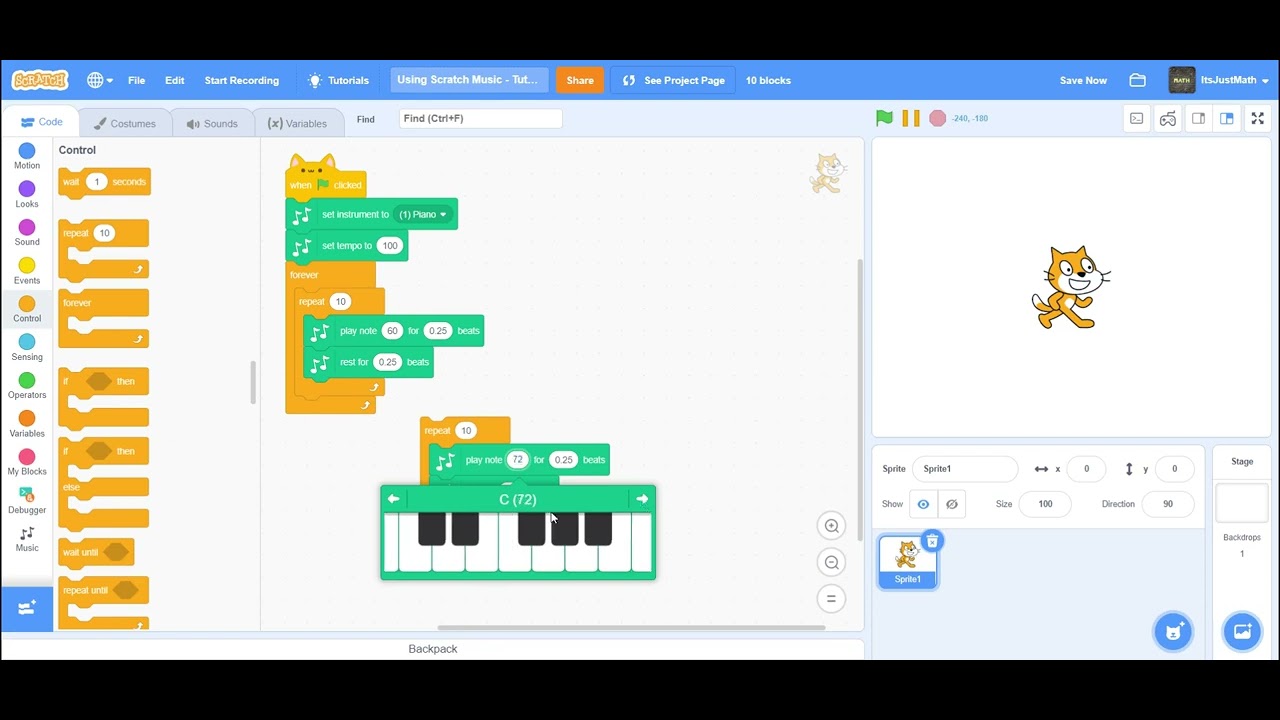1280x720 pixels.
Task: Click the Find (Ctrl+F) search box
Action: (x=480, y=118)
